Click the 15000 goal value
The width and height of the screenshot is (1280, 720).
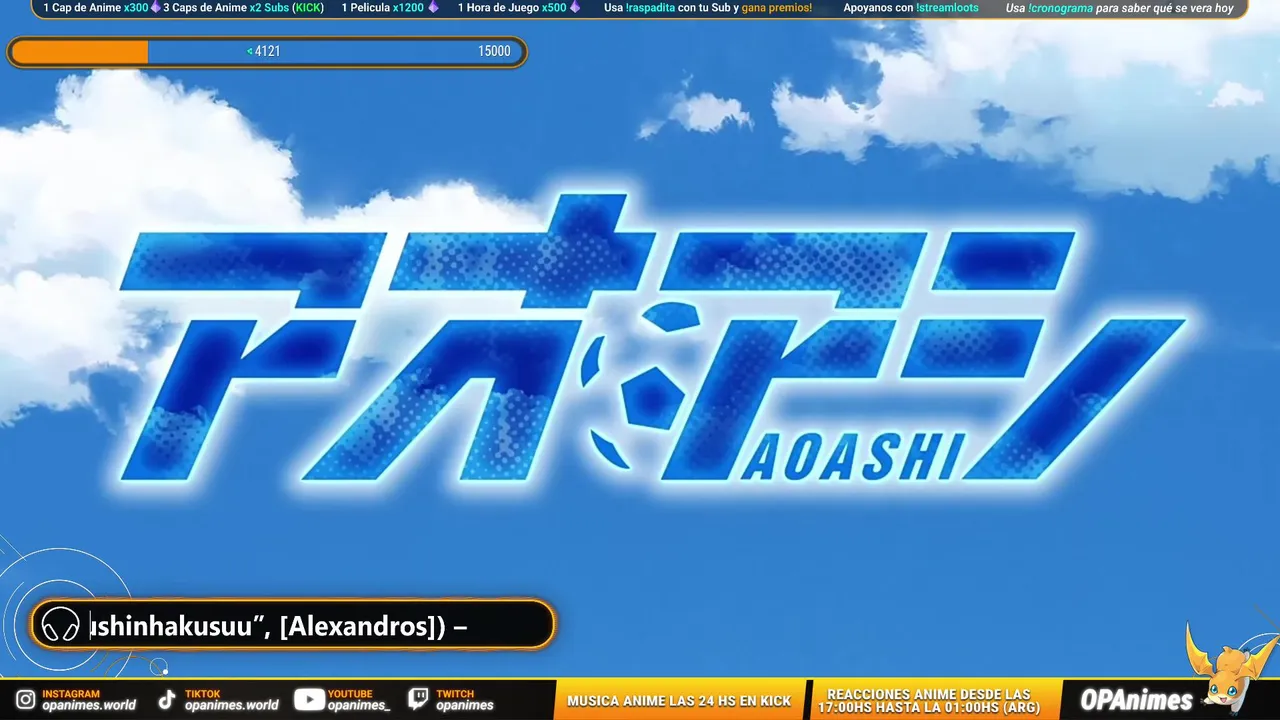coord(494,52)
